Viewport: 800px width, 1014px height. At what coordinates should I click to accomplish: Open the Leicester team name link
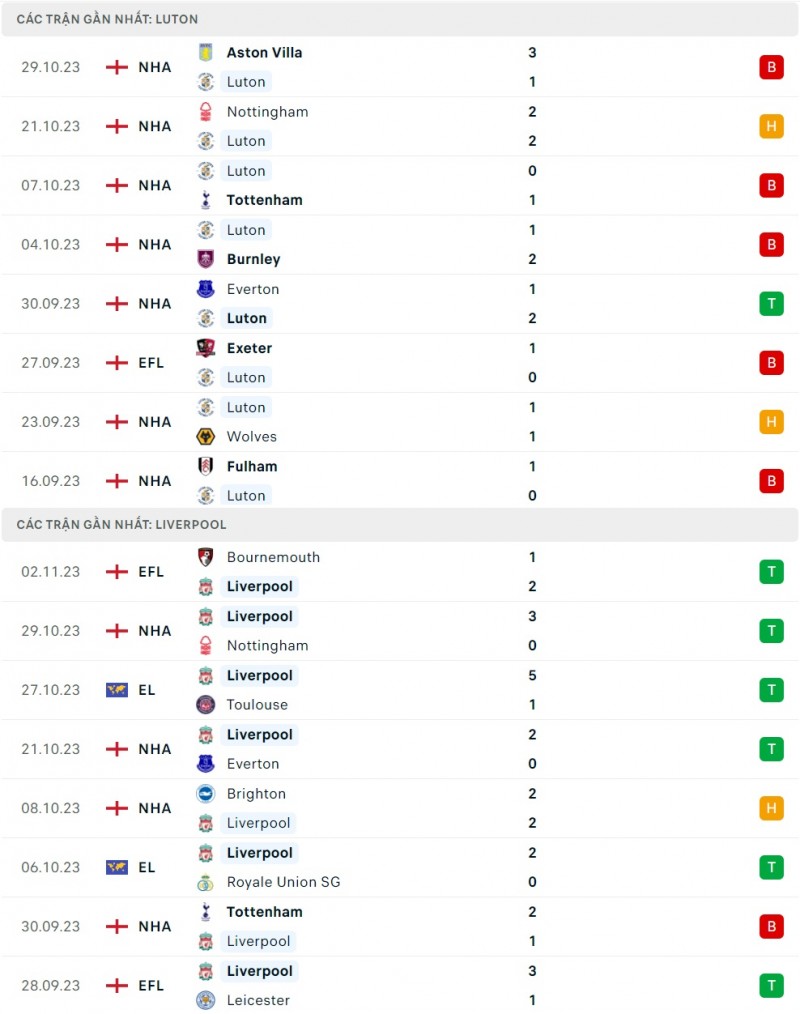point(258,1000)
